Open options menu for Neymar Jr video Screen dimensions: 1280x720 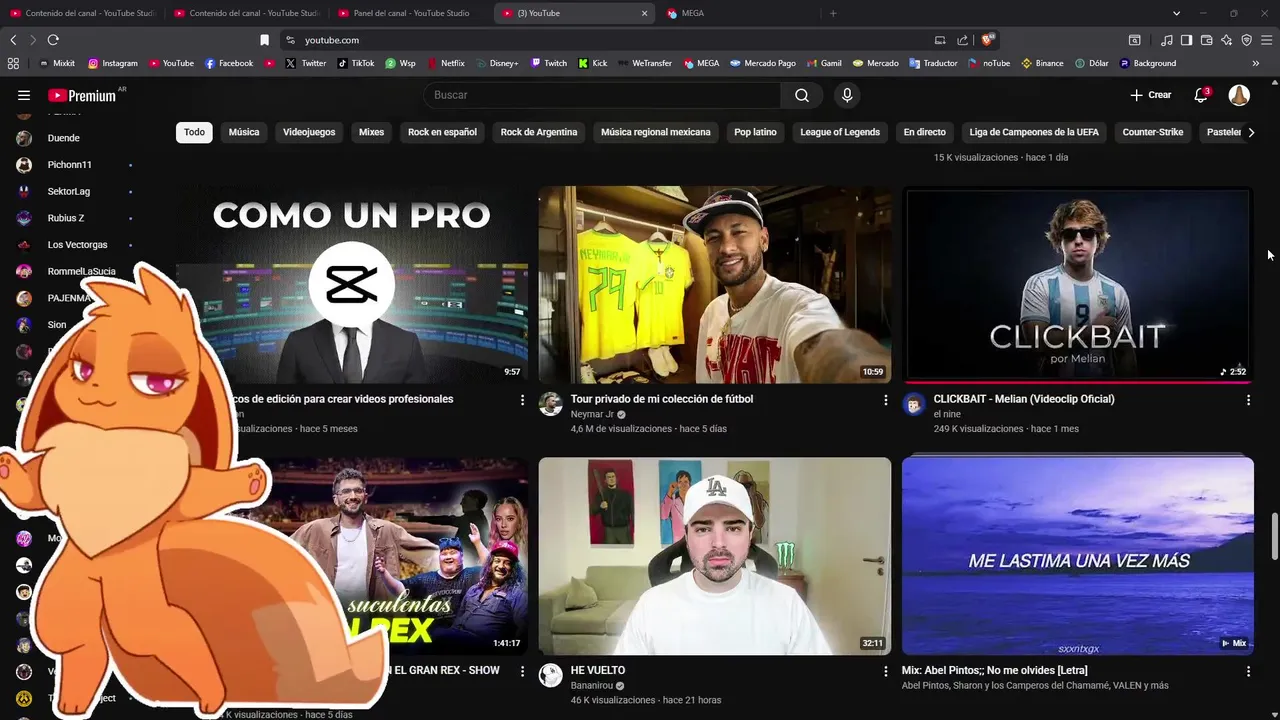tap(885, 400)
